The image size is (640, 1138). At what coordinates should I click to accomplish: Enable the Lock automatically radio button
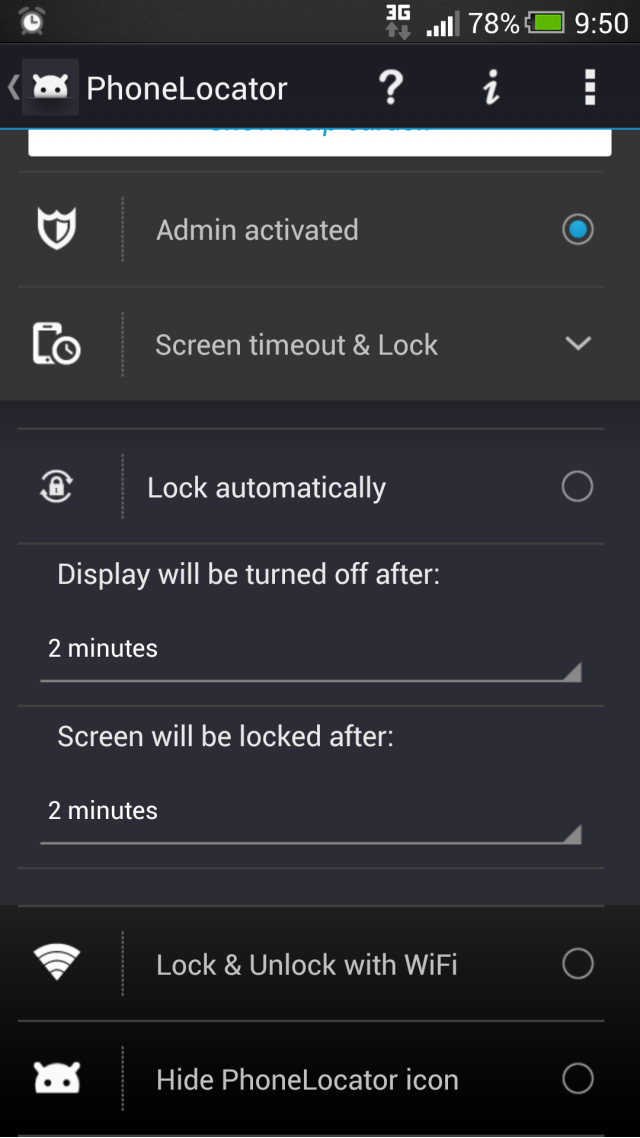pyautogui.click(x=577, y=487)
